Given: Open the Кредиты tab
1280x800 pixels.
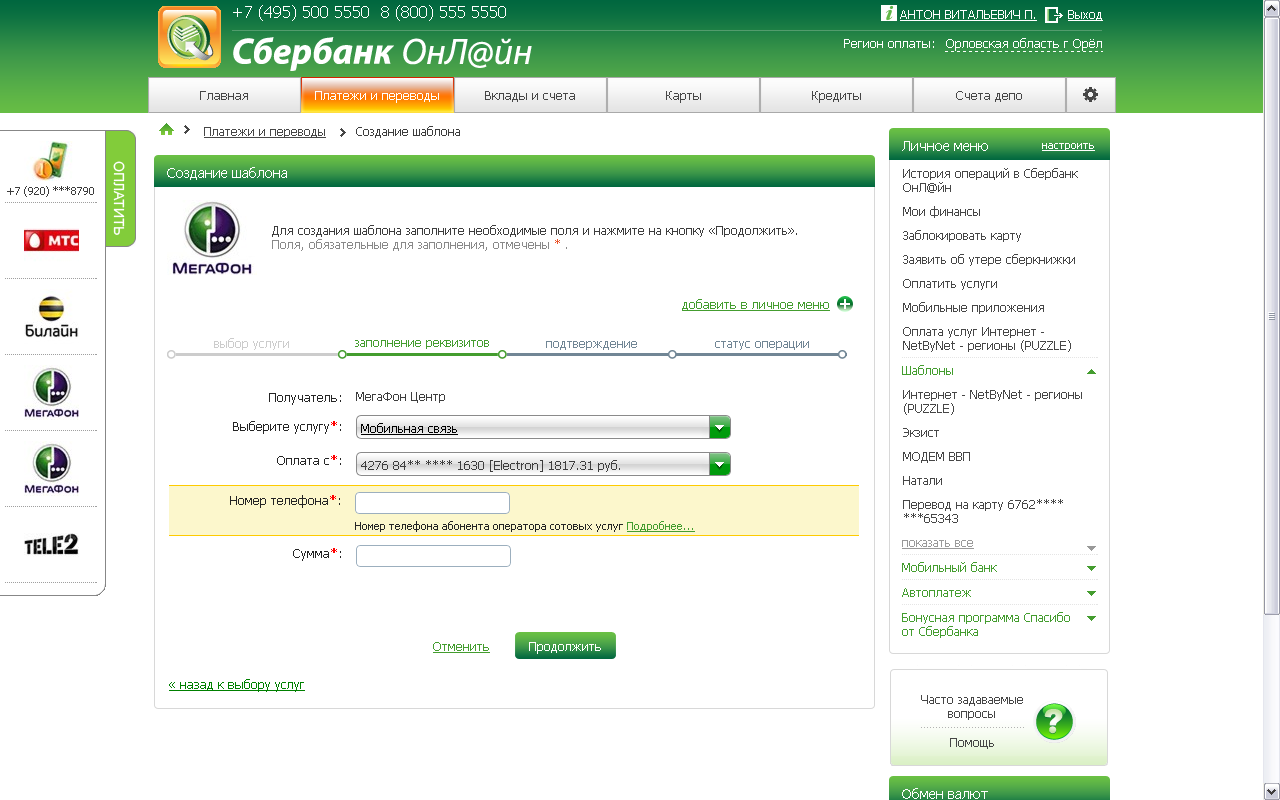Looking at the screenshot, I should (x=836, y=95).
